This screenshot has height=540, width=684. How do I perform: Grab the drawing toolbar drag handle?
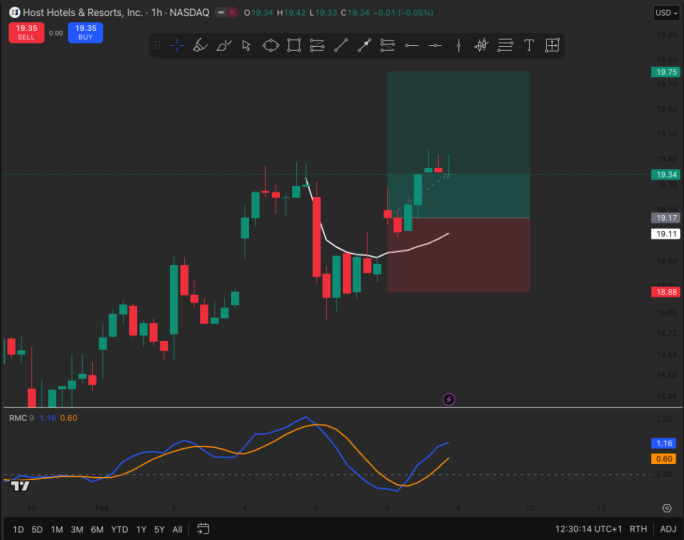158,45
